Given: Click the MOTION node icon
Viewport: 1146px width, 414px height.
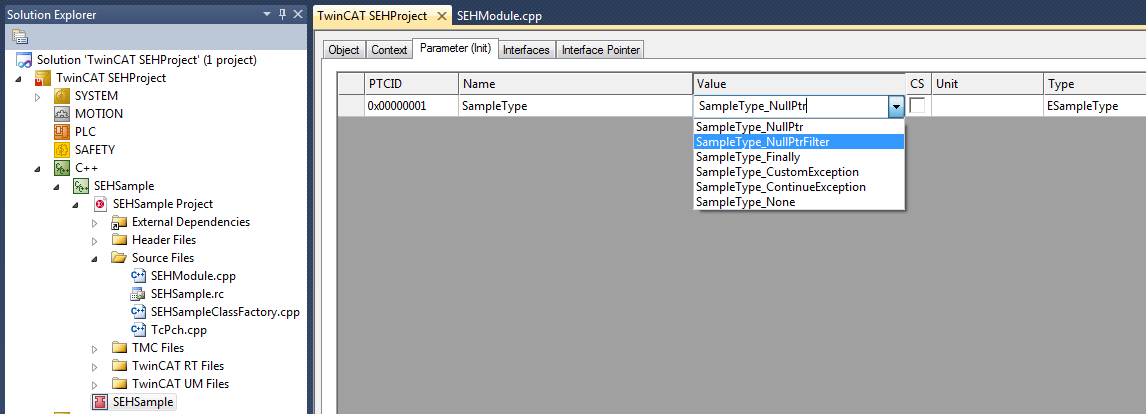Looking at the screenshot, I should [62, 113].
